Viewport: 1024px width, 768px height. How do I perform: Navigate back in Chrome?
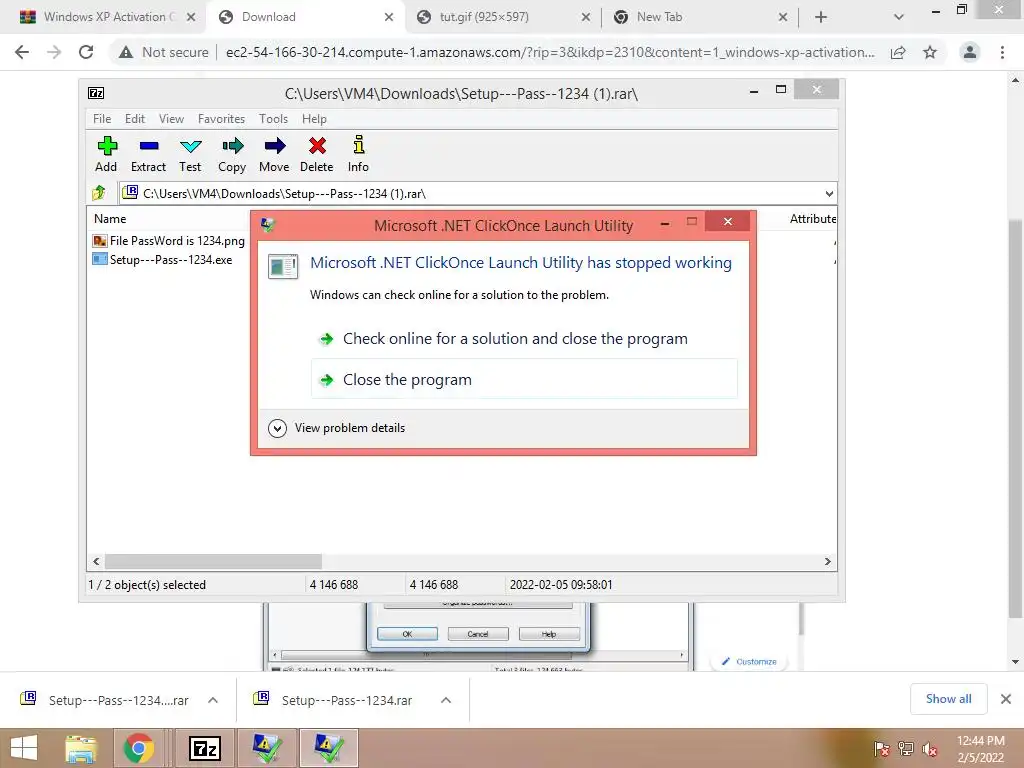22,52
